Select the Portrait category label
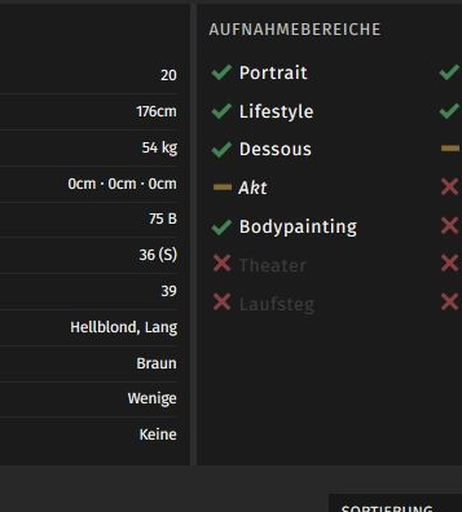 pos(273,73)
